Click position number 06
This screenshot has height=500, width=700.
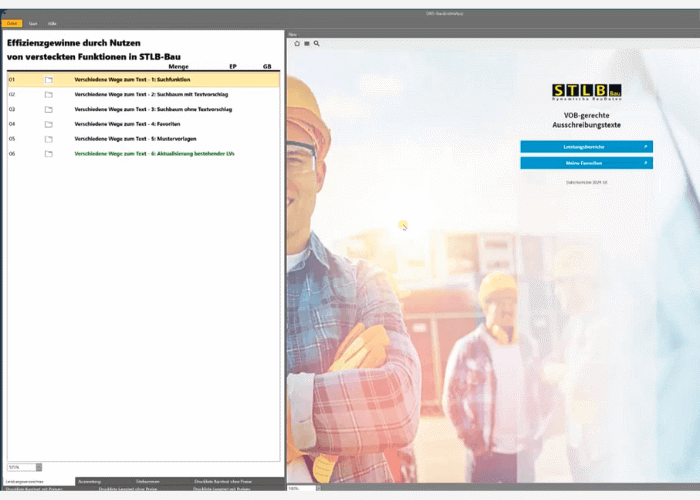click(x=12, y=153)
